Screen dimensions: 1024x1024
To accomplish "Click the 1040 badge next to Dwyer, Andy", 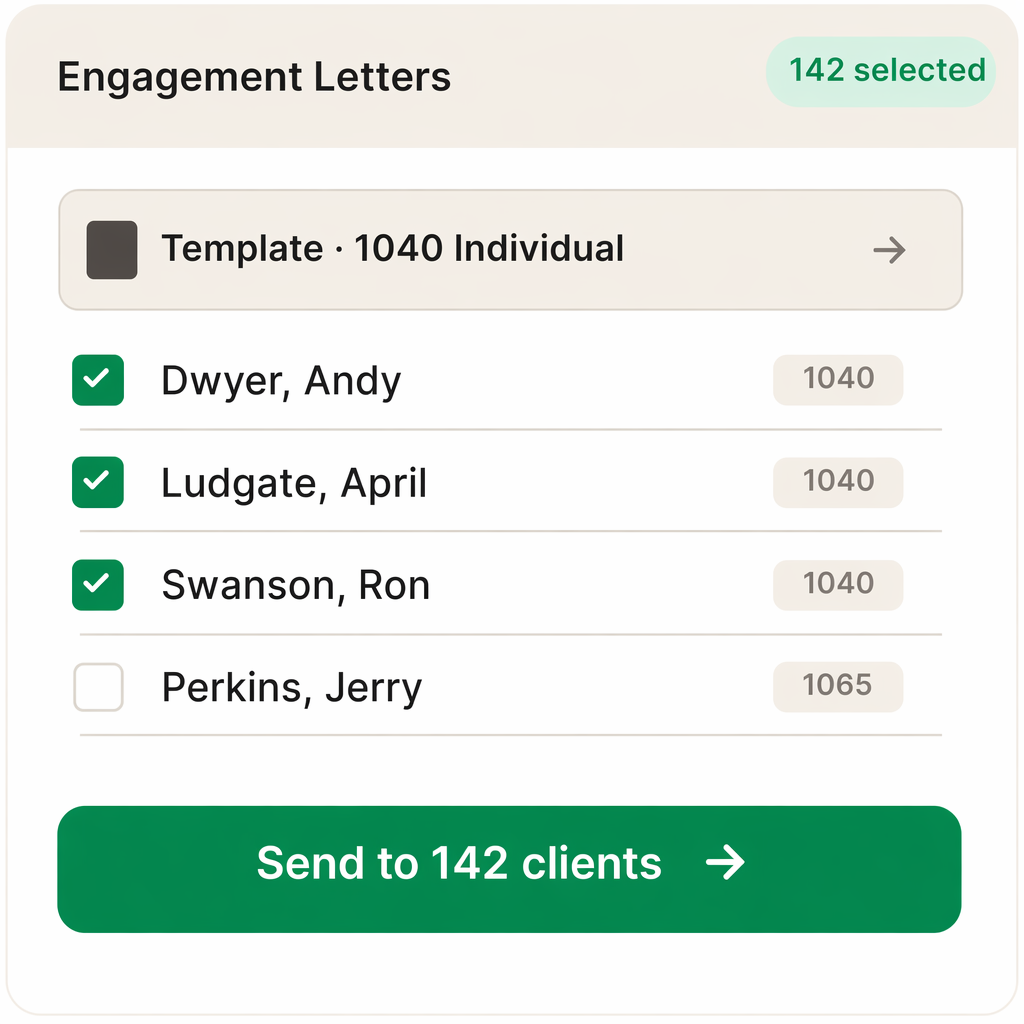I will click(838, 380).
